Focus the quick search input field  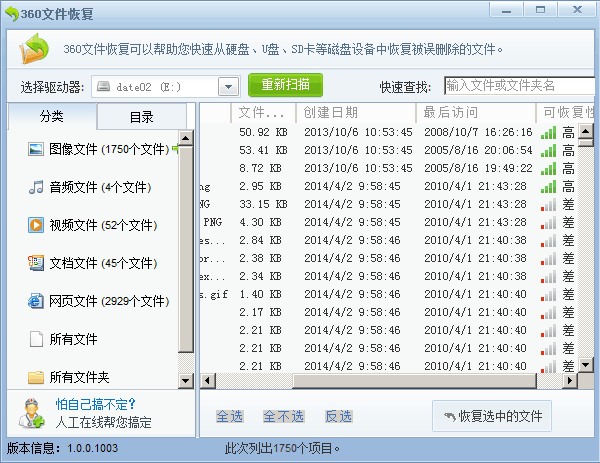tap(520, 85)
